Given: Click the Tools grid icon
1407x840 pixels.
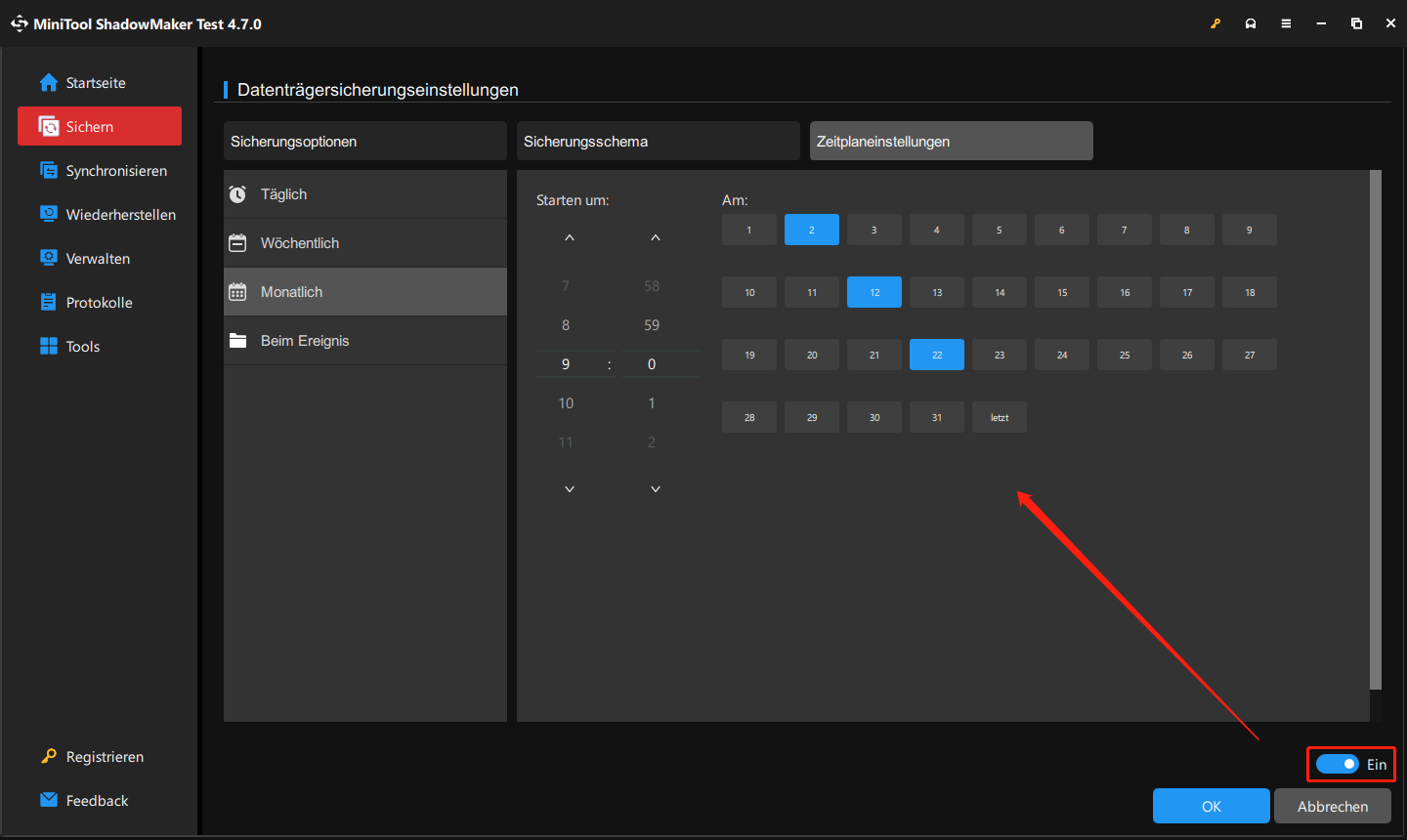Looking at the screenshot, I should (49, 346).
